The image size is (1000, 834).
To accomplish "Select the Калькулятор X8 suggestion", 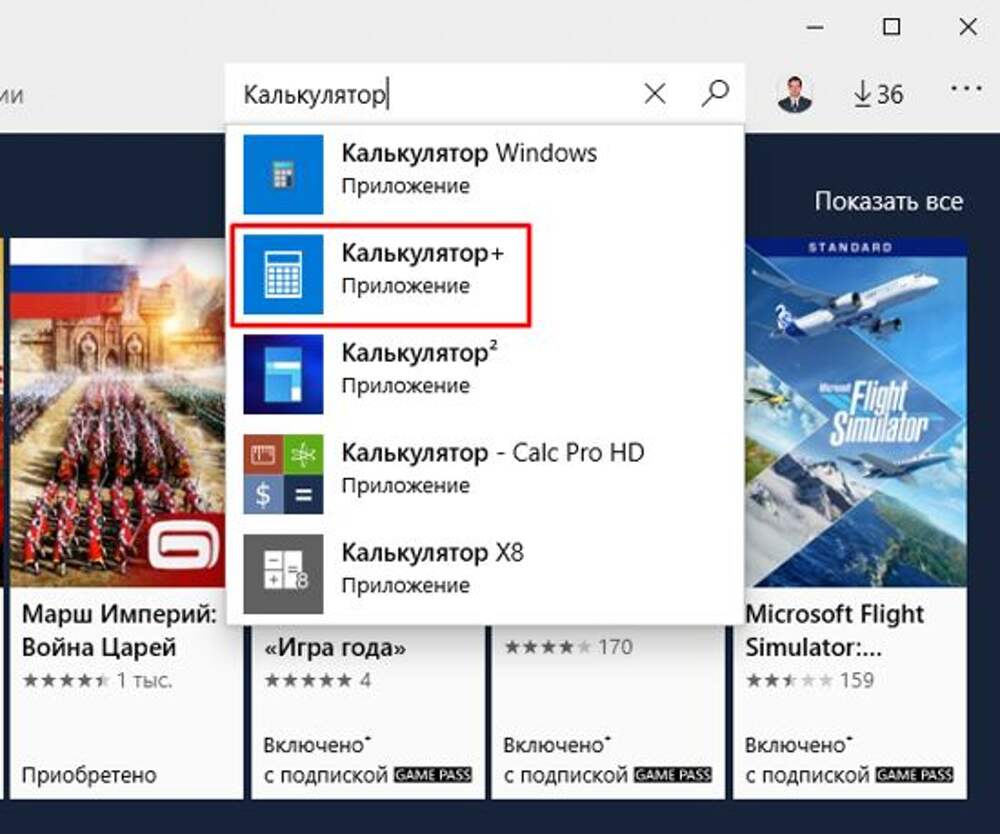I will [x=485, y=574].
